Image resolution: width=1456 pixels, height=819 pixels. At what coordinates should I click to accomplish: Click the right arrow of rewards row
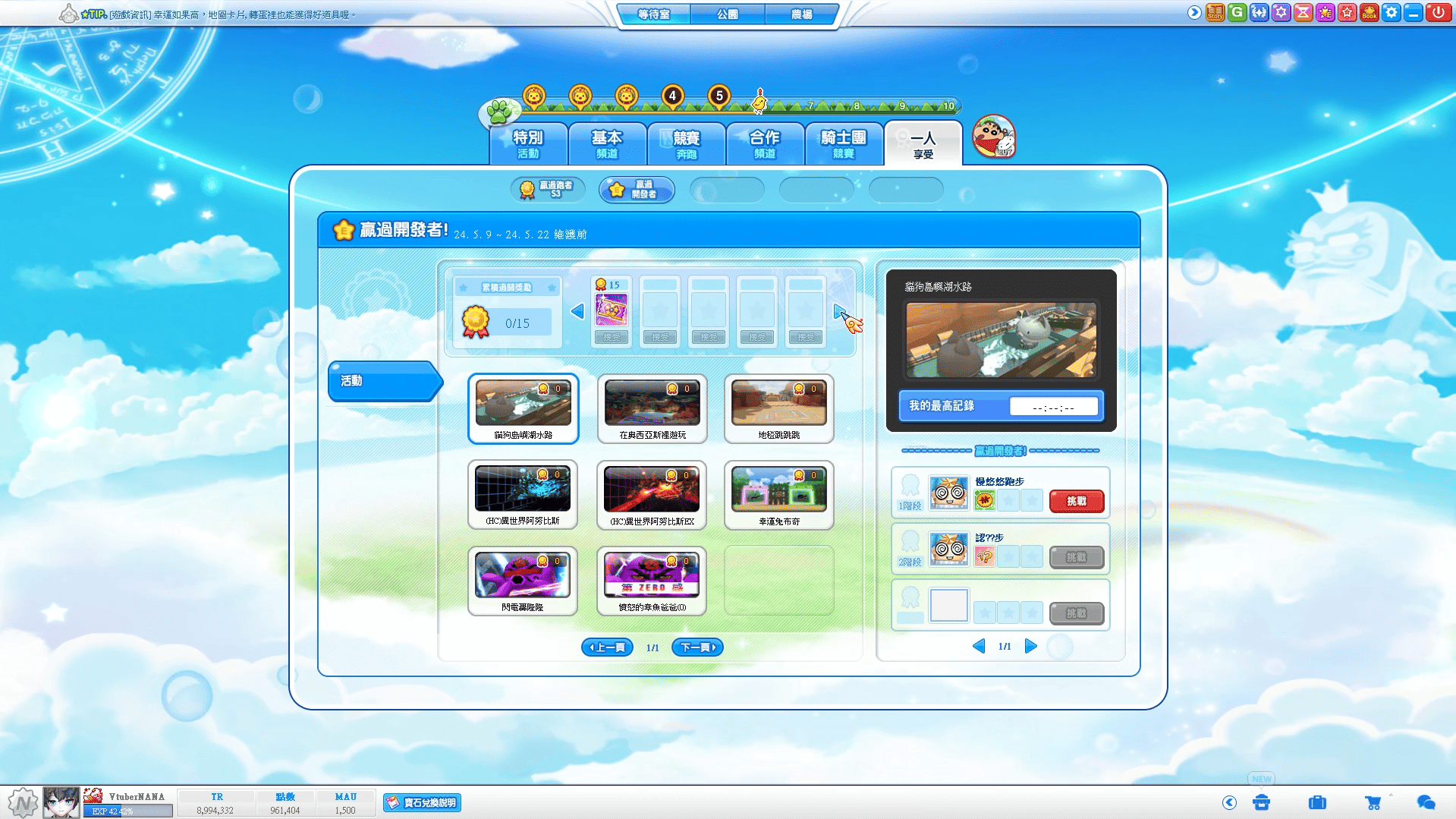(839, 311)
